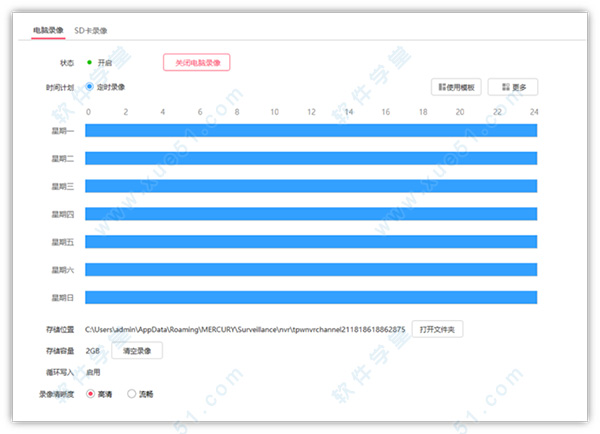Viewport: 600px width, 434px height.
Task: Click the storage location path text
Action: (x=245, y=329)
